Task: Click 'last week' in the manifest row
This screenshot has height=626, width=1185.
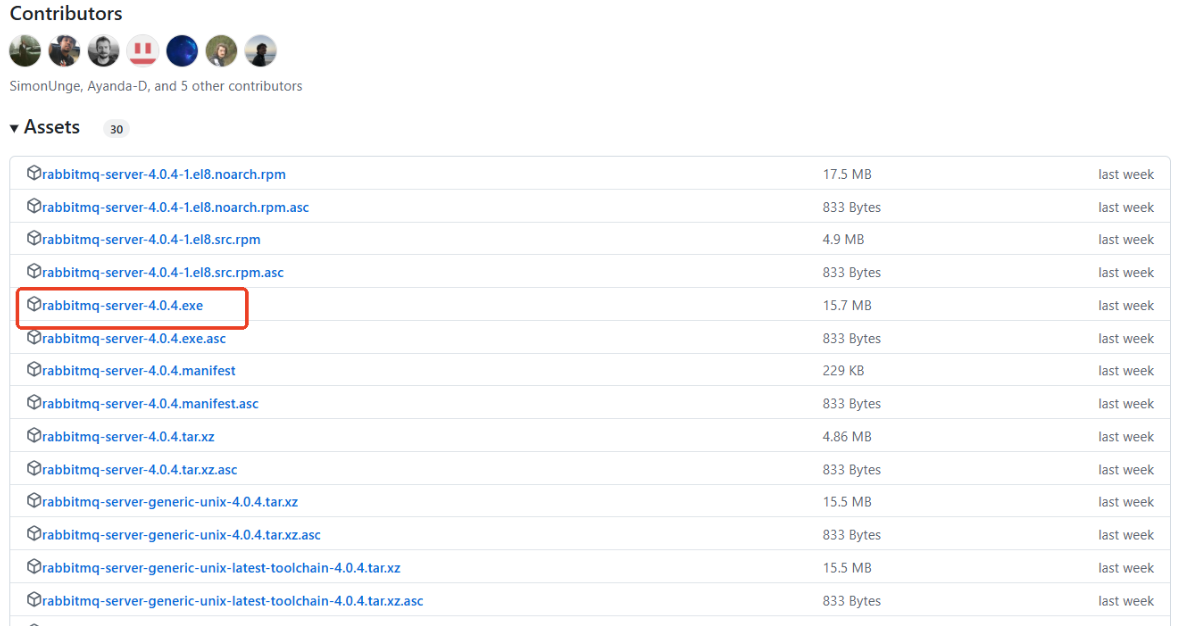Action: (x=1126, y=370)
